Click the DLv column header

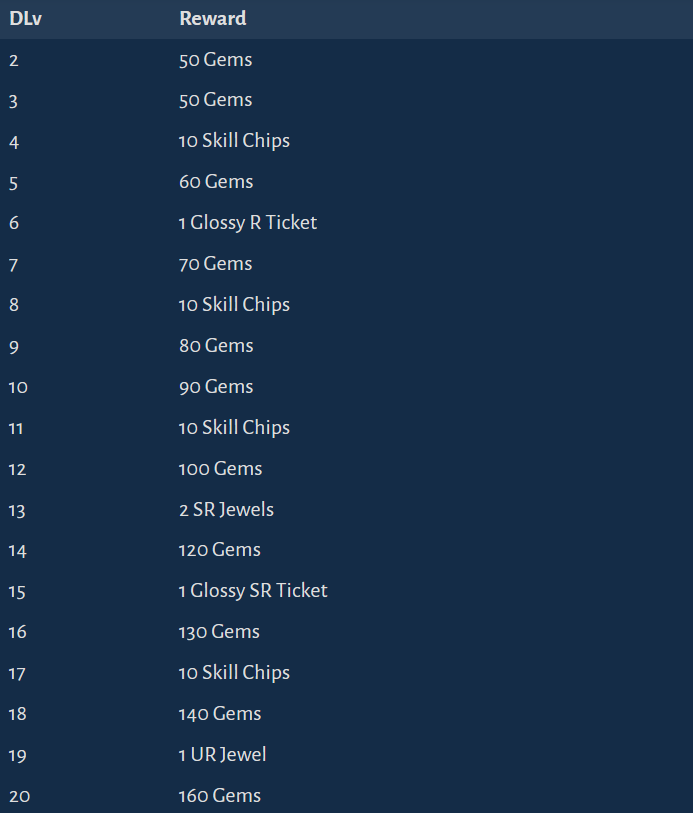click(x=25, y=19)
